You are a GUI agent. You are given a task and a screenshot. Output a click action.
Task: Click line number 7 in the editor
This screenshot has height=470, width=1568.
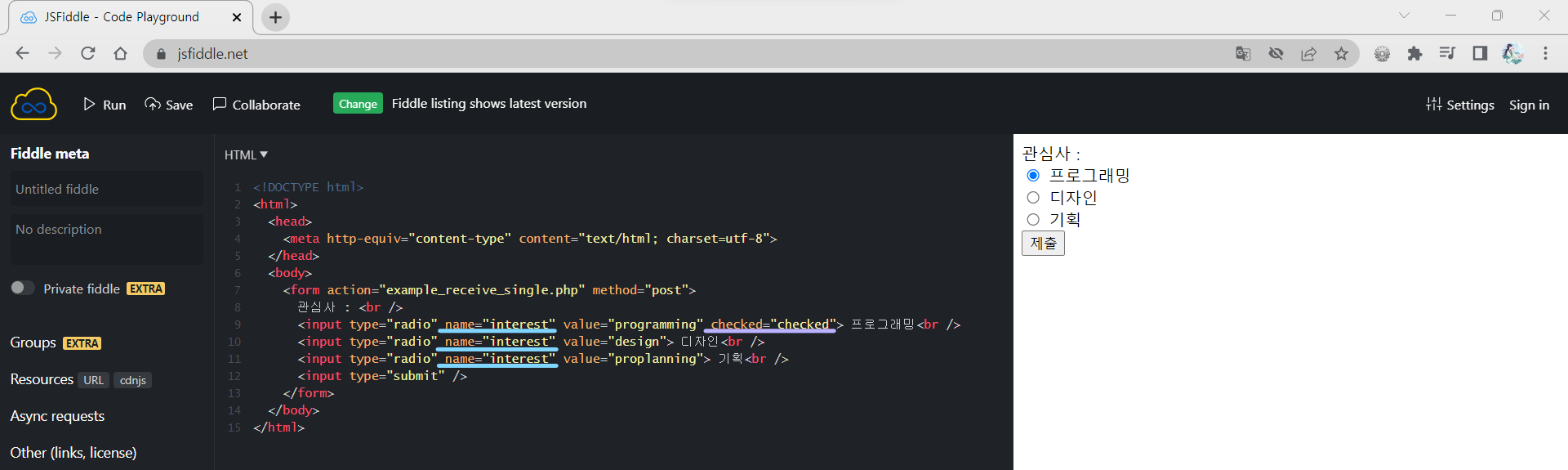coord(238,290)
